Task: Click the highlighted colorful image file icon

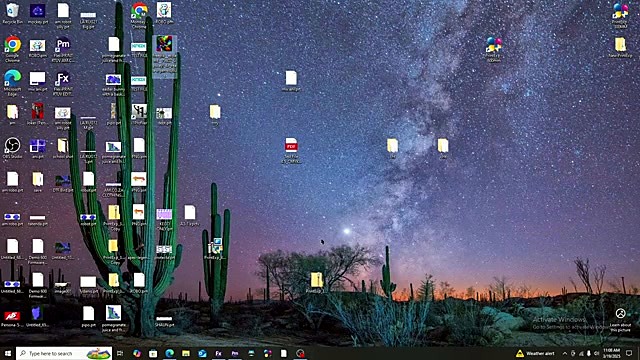Action: 164,56
